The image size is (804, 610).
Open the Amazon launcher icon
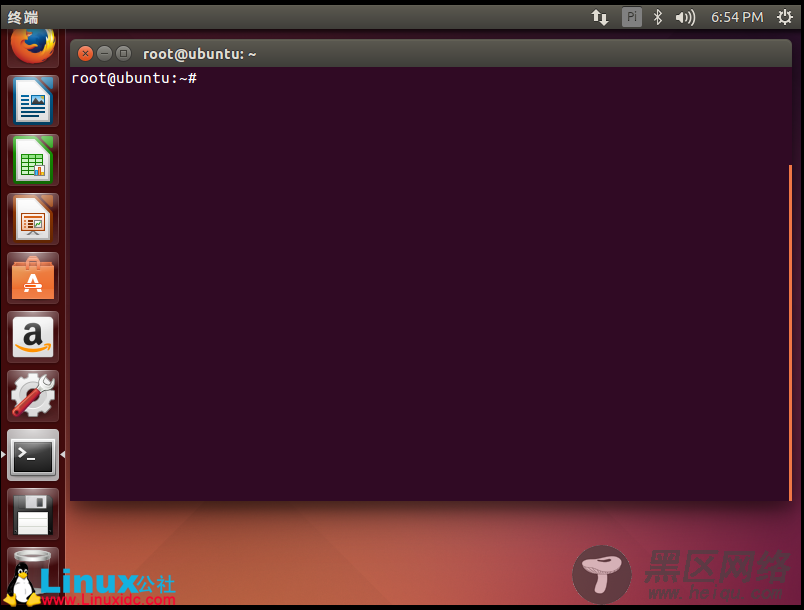click(x=33, y=337)
